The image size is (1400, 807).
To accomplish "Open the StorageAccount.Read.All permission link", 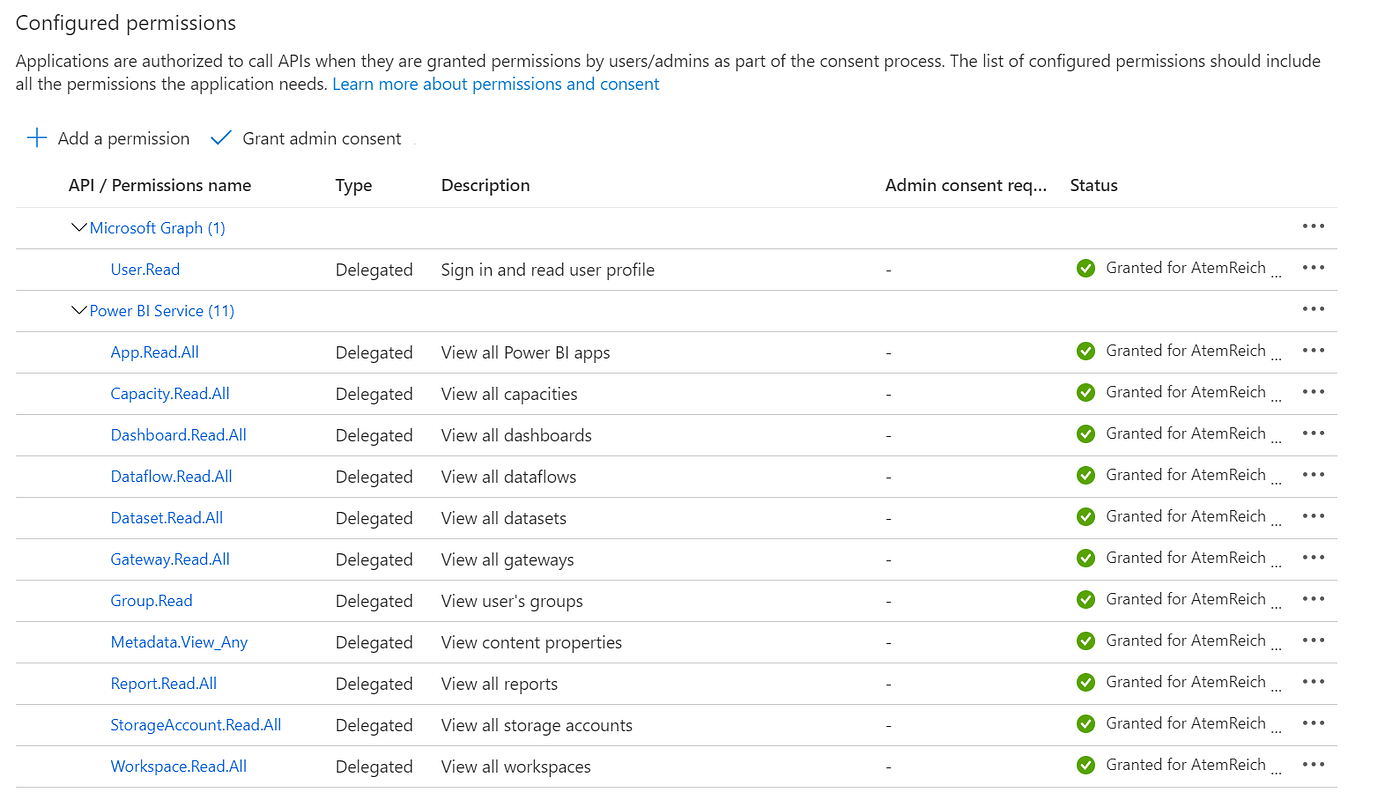I will click(195, 725).
